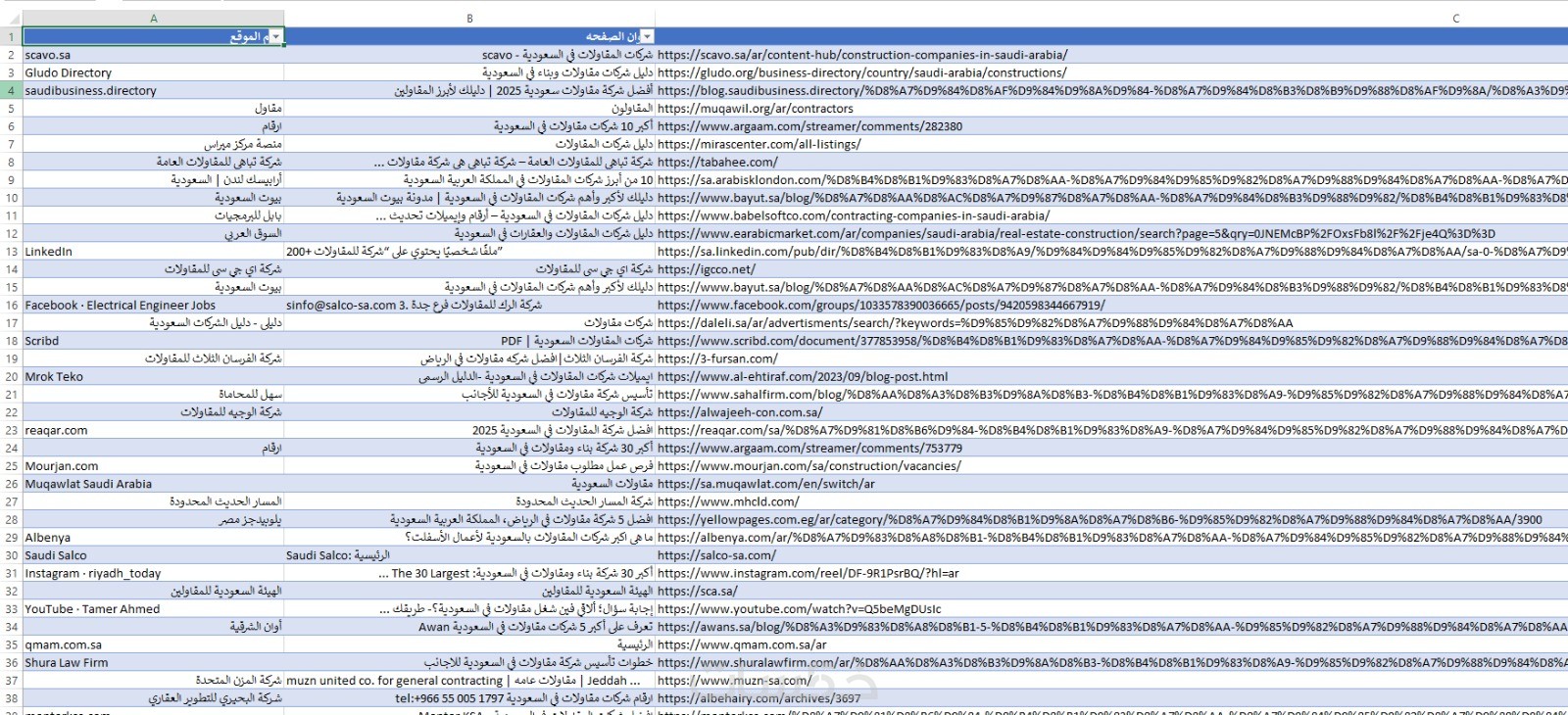
Task: Click the al-ehtiraf.com blog-post URL
Action: point(803,377)
